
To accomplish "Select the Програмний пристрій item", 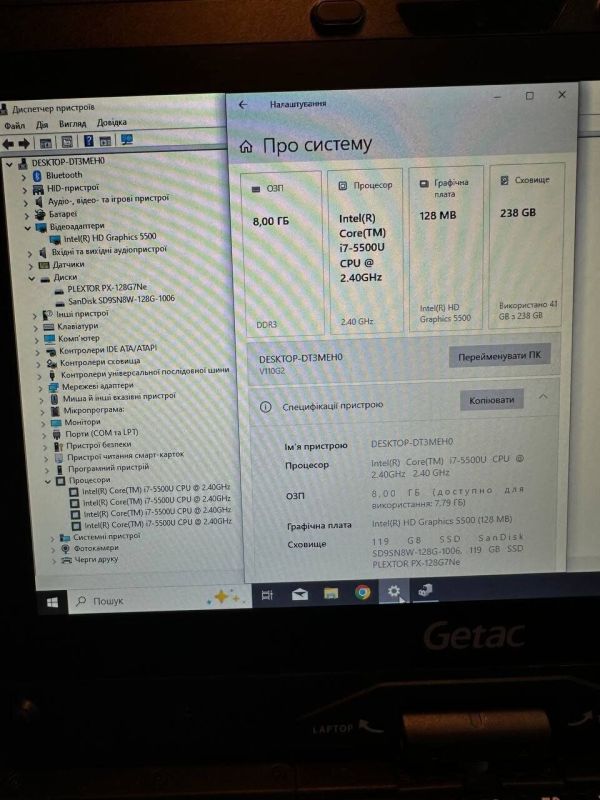I will [109, 467].
